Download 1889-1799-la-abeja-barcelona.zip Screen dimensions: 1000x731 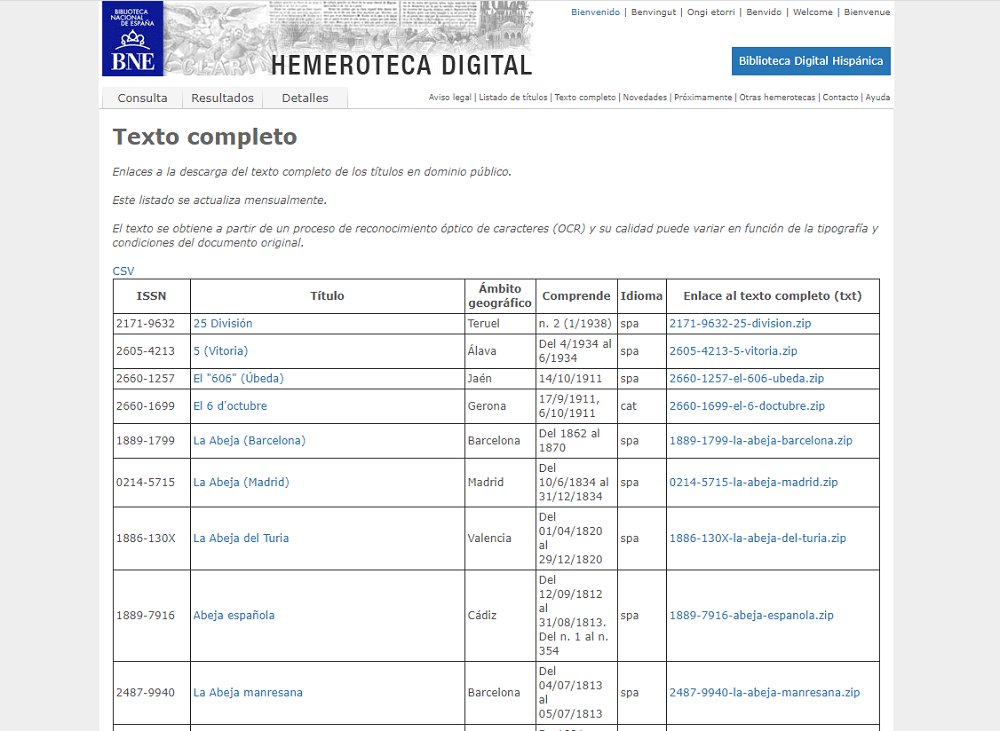pyautogui.click(x=761, y=441)
